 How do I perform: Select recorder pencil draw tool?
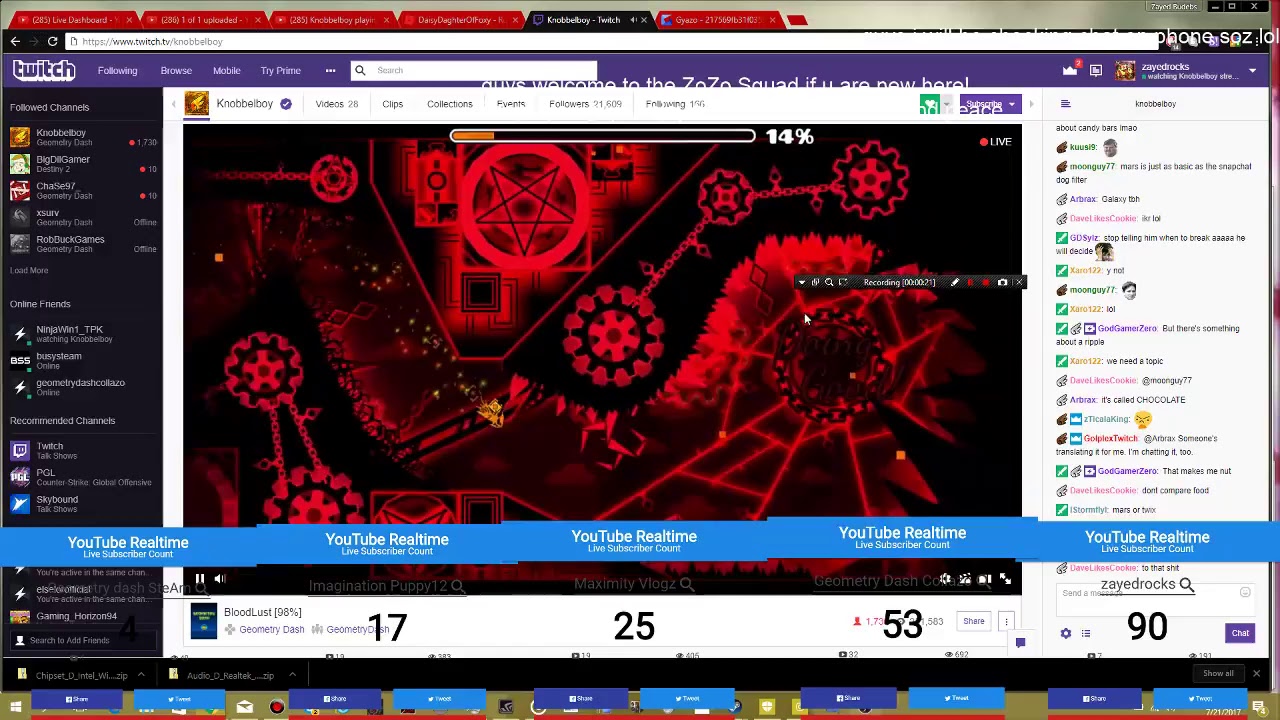click(x=954, y=283)
